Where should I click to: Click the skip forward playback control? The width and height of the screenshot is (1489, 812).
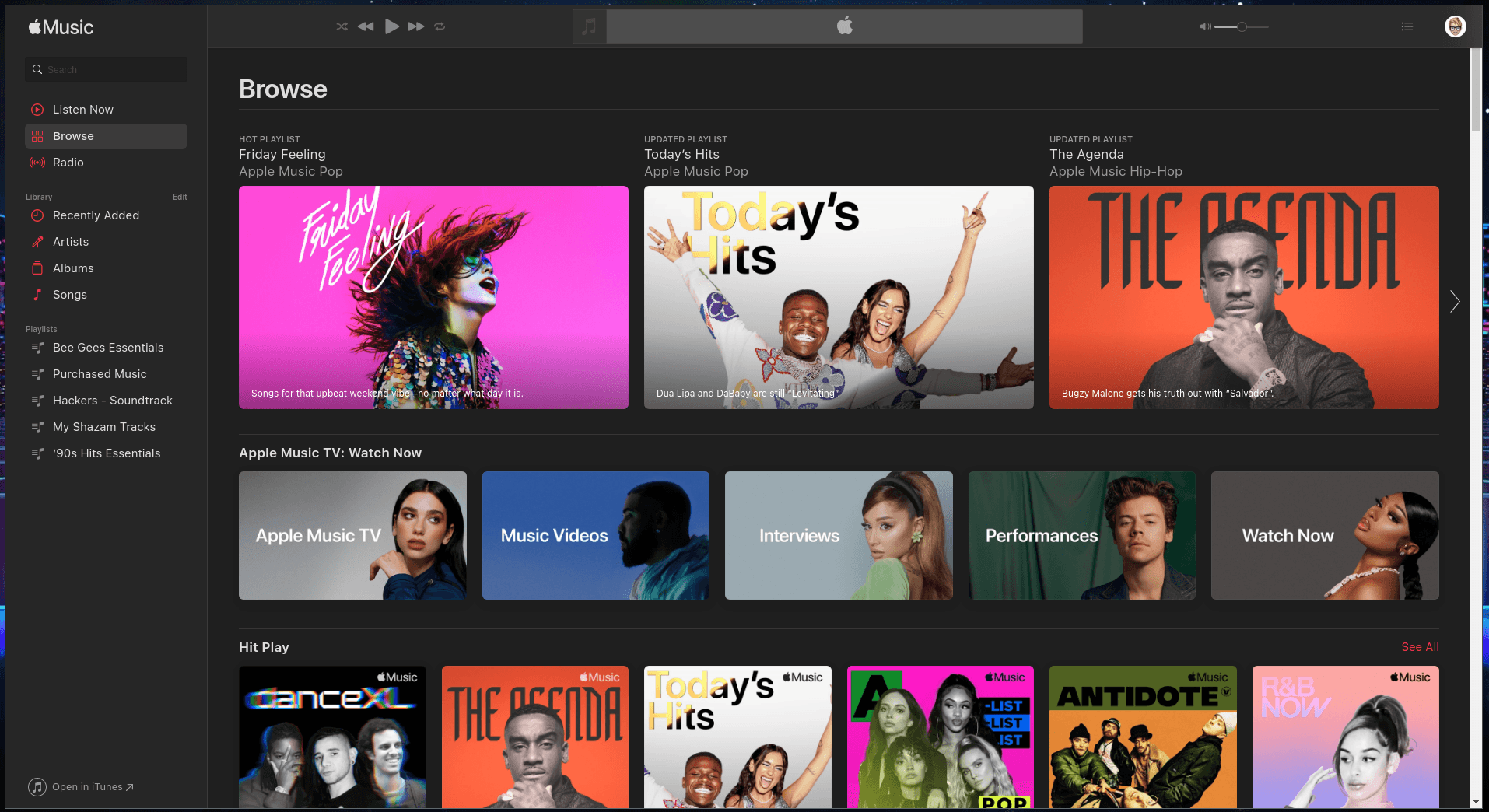416,26
